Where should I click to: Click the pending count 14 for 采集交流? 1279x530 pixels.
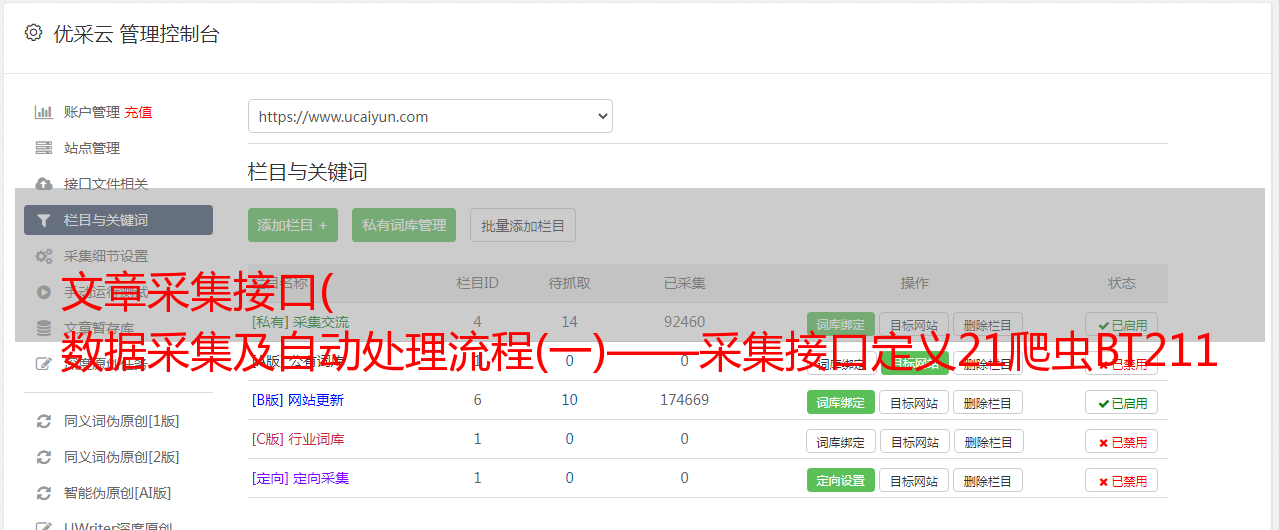(x=570, y=322)
